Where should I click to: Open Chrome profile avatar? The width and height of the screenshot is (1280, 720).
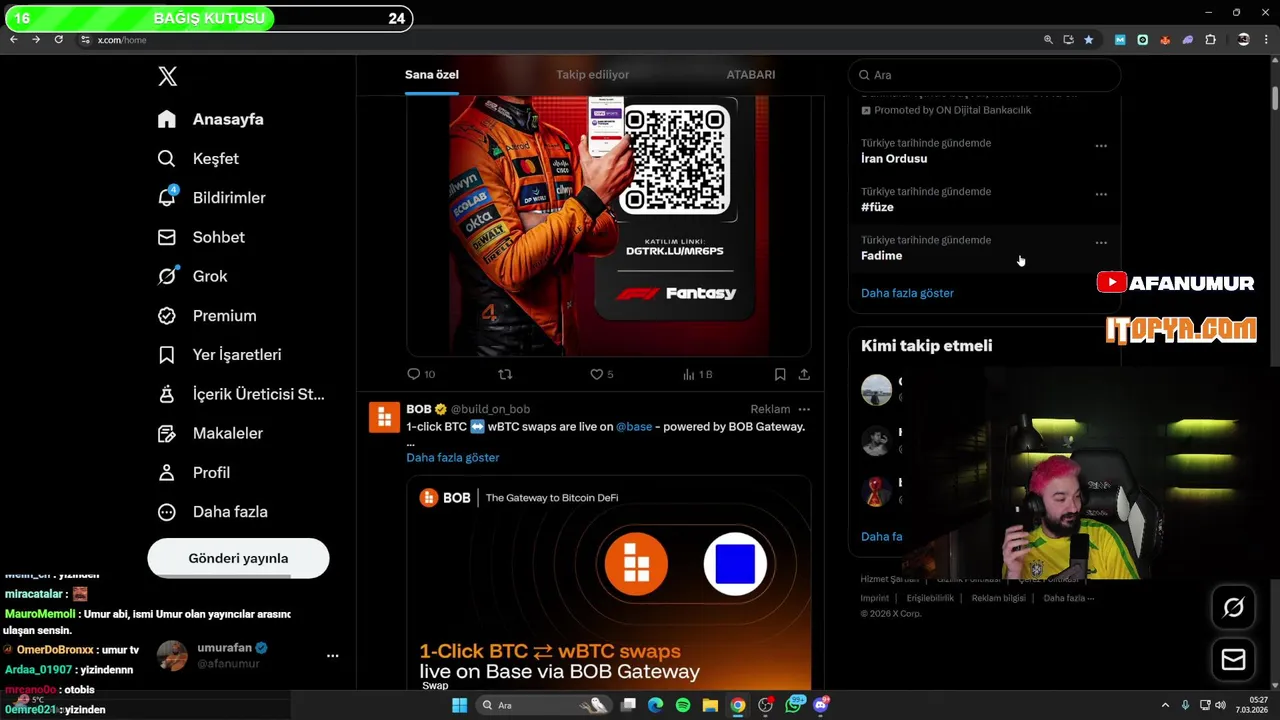[x=1243, y=40]
